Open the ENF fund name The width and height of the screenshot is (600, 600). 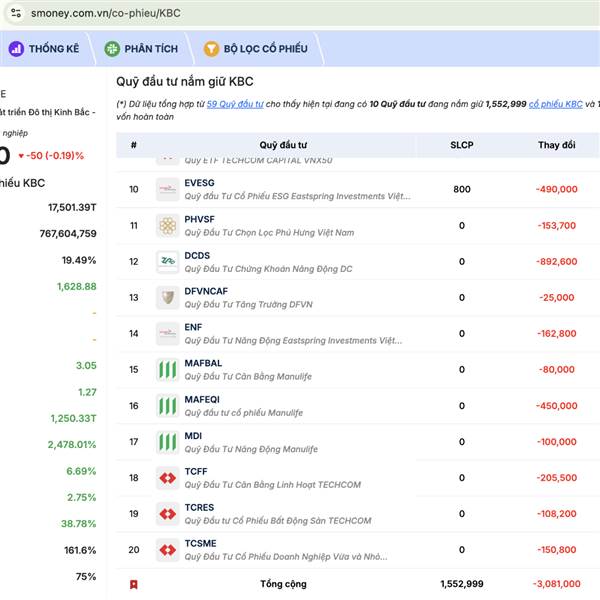tap(193, 327)
